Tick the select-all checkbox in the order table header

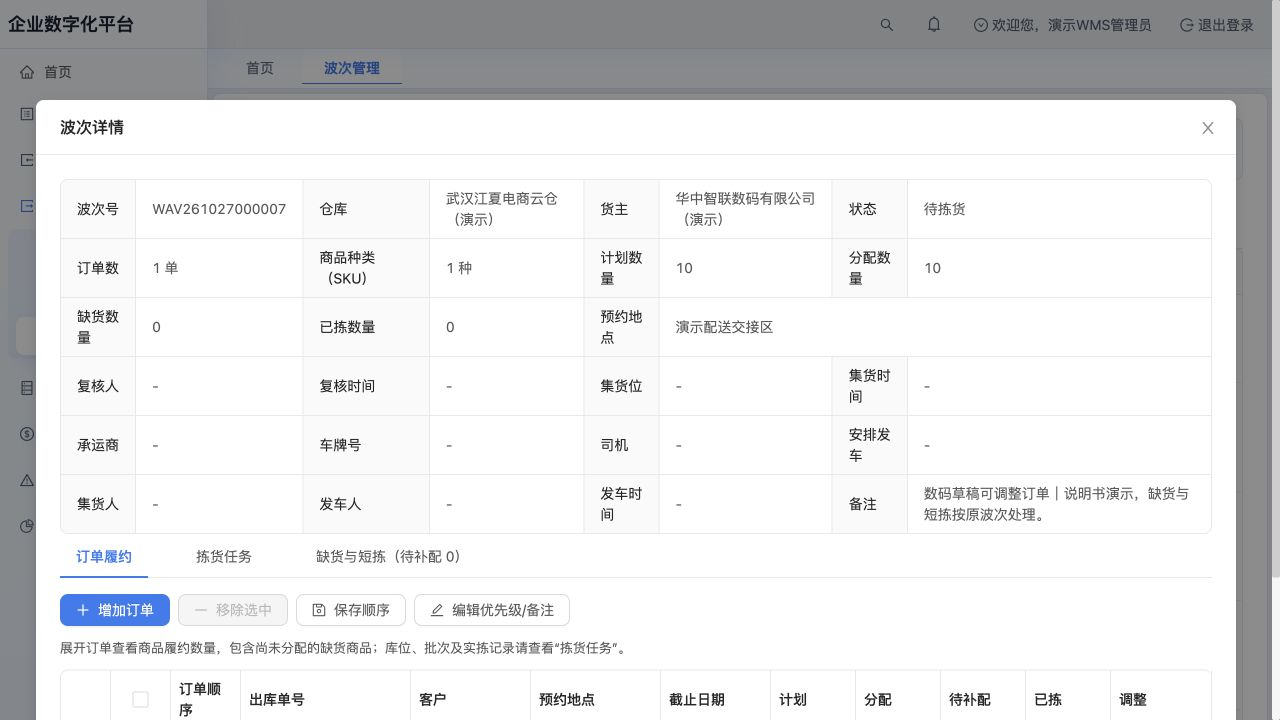coord(140,700)
